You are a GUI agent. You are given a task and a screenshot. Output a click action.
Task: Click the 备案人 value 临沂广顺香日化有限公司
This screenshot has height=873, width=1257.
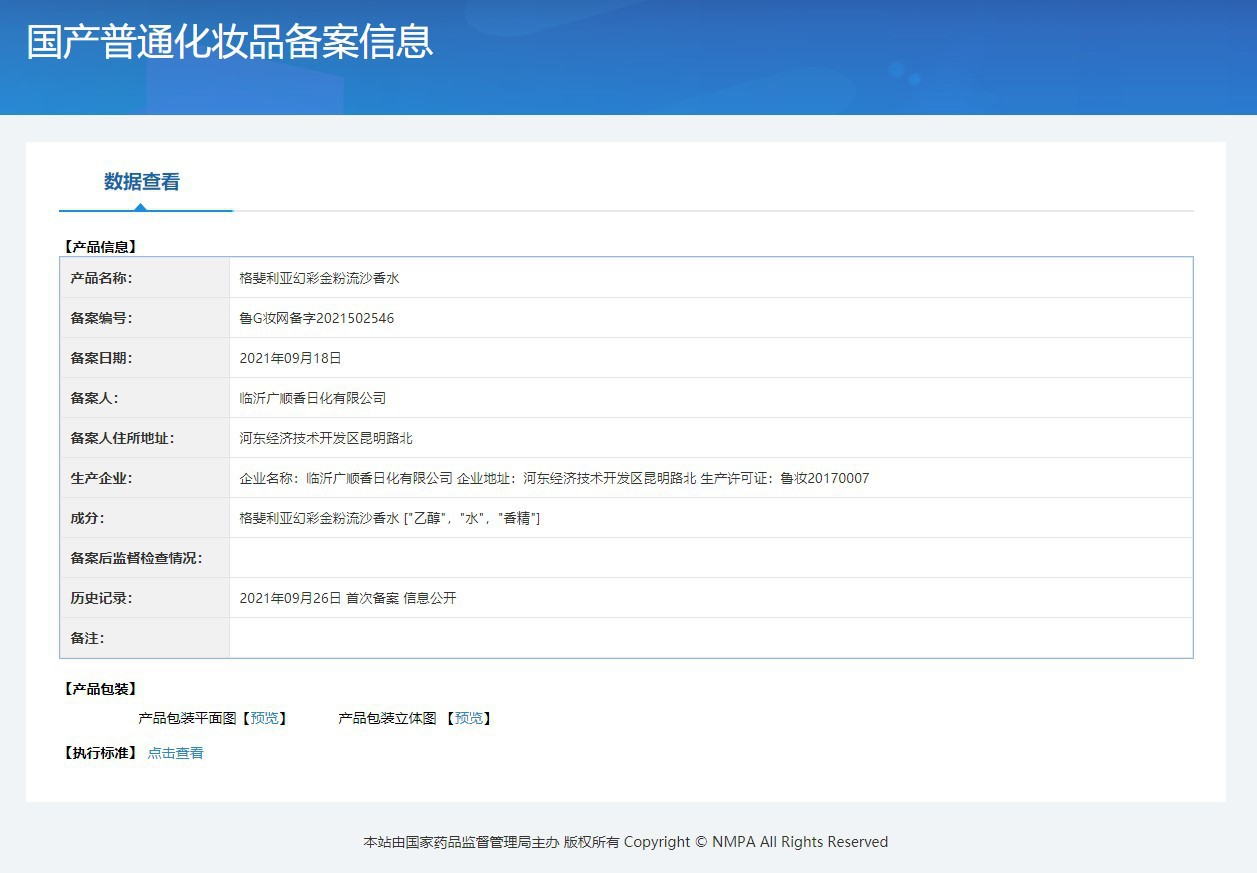pos(312,398)
